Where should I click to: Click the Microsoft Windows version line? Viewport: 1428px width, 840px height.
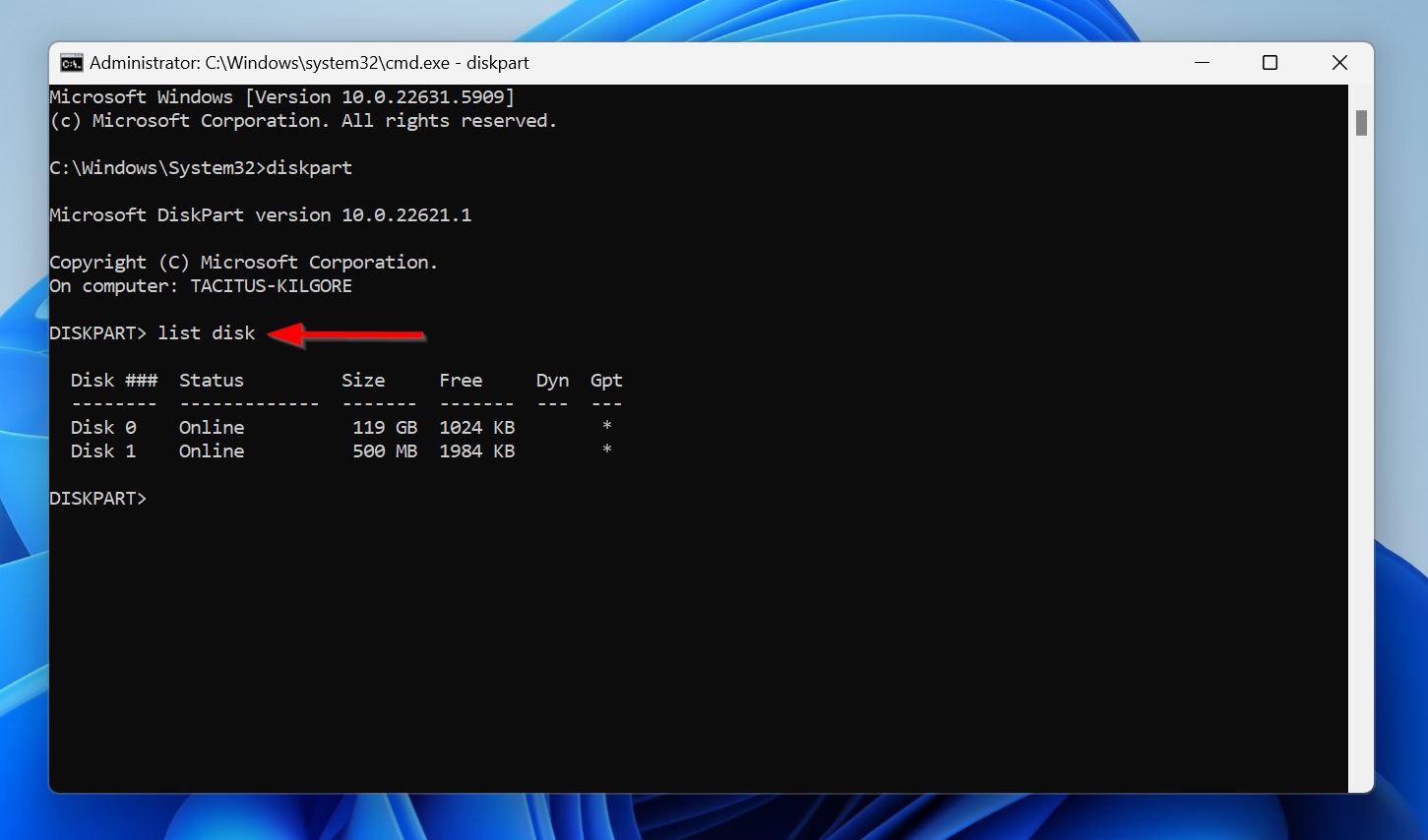(x=280, y=96)
